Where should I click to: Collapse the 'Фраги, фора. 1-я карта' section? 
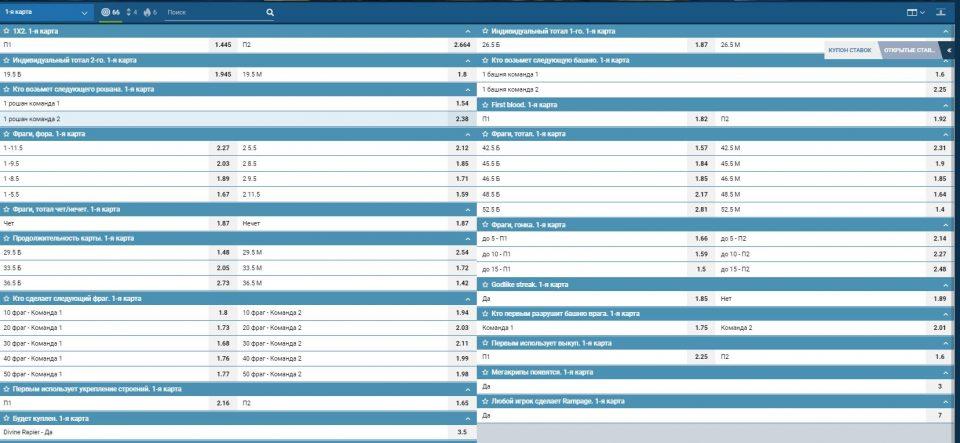pyautogui.click(x=468, y=133)
